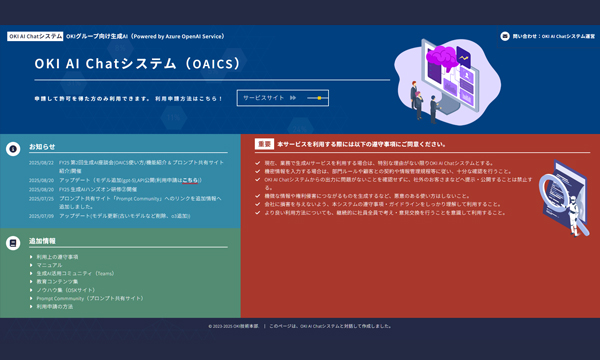Click the © 2023-2025 OKI技術本部 footer text

coord(233,326)
